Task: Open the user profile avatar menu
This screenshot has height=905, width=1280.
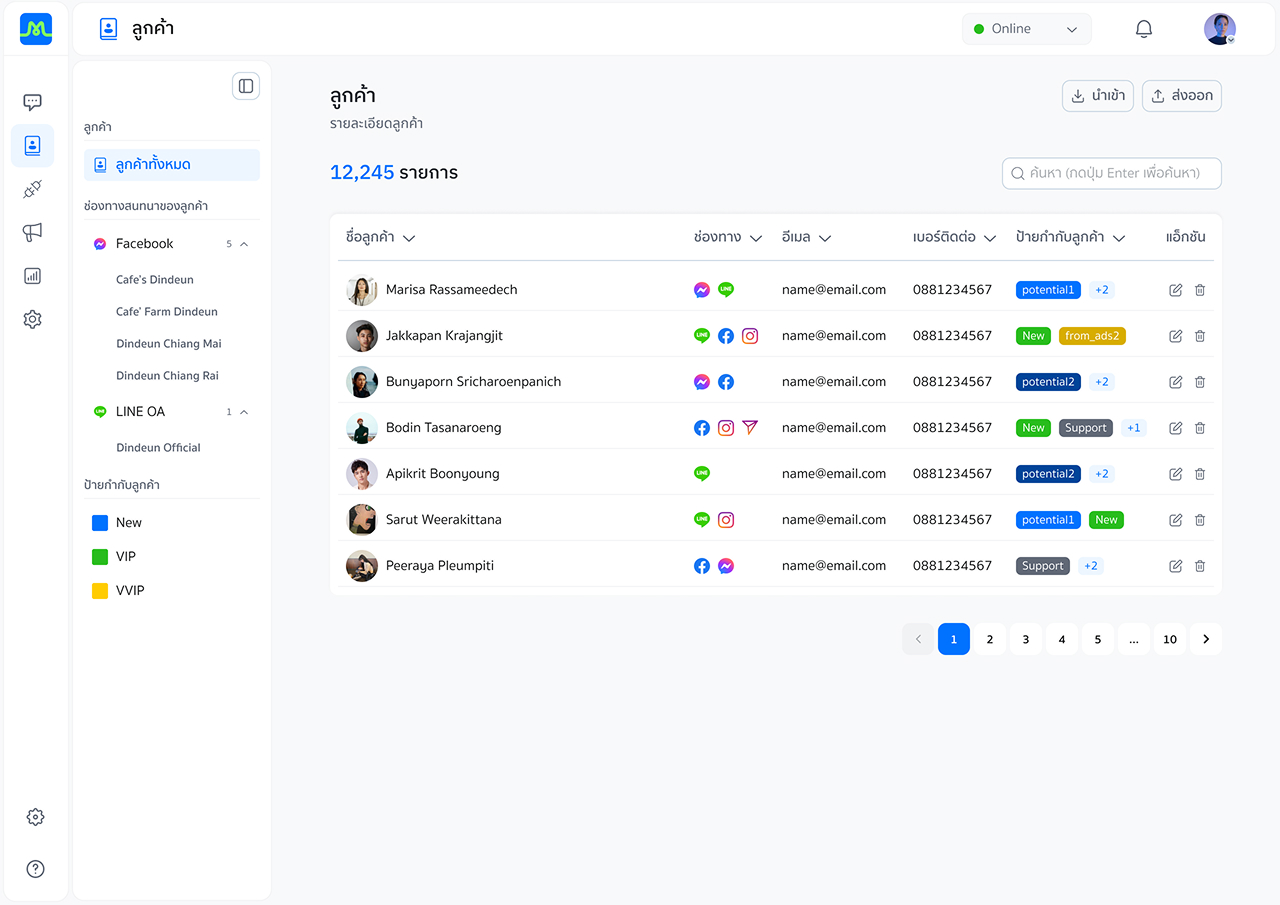Action: click(1220, 29)
